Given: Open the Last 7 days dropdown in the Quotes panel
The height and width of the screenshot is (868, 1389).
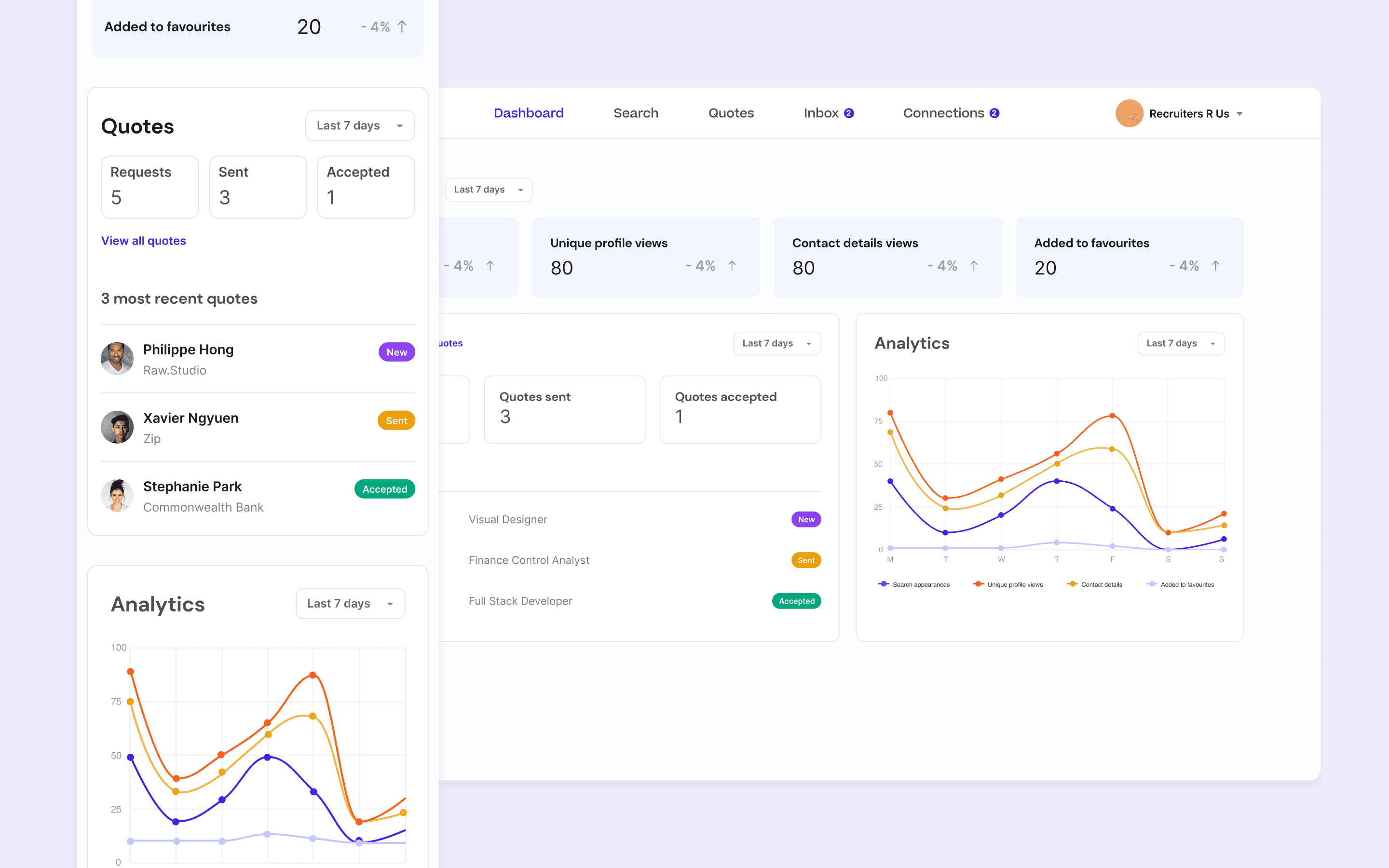Looking at the screenshot, I should coord(360,126).
